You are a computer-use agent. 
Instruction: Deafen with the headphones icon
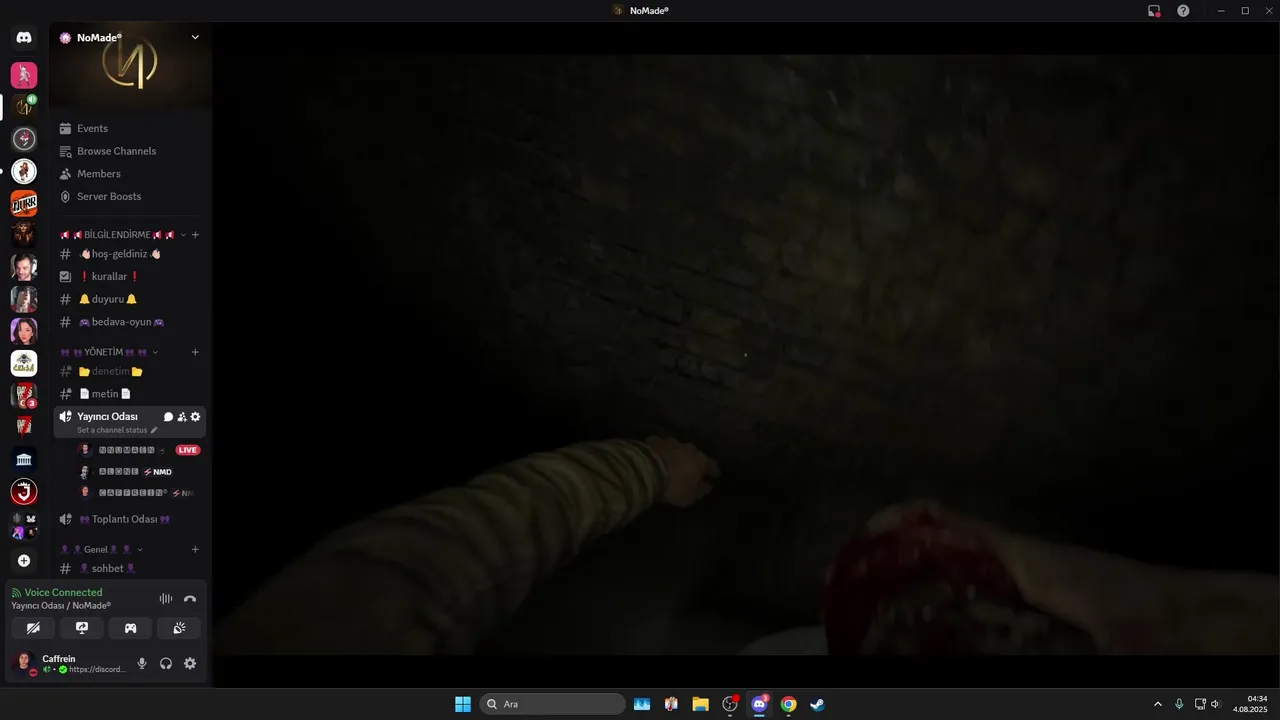[x=166, y=663]
